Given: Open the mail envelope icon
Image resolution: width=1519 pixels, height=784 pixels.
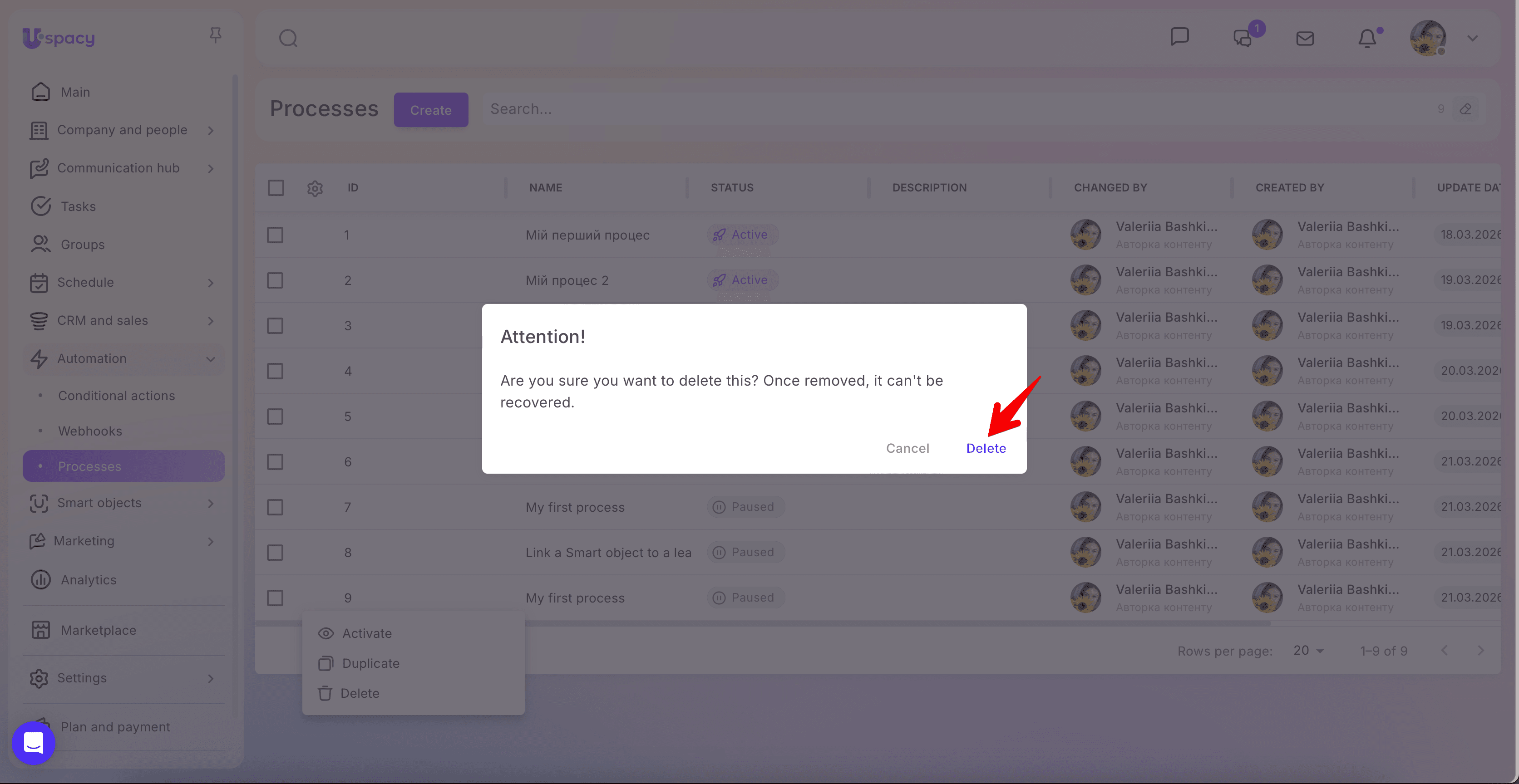Looking at the screenshot, I should click(x=1305, y=39).
